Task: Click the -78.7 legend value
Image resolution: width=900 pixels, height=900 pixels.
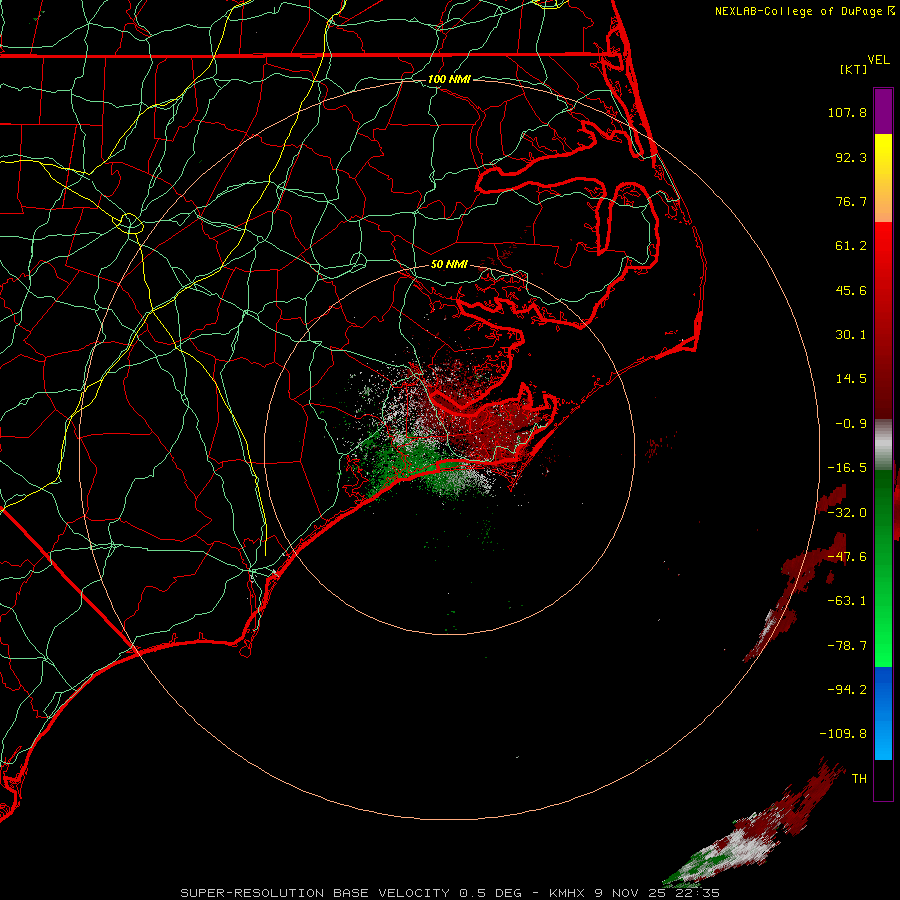Action: coord(847,646)
